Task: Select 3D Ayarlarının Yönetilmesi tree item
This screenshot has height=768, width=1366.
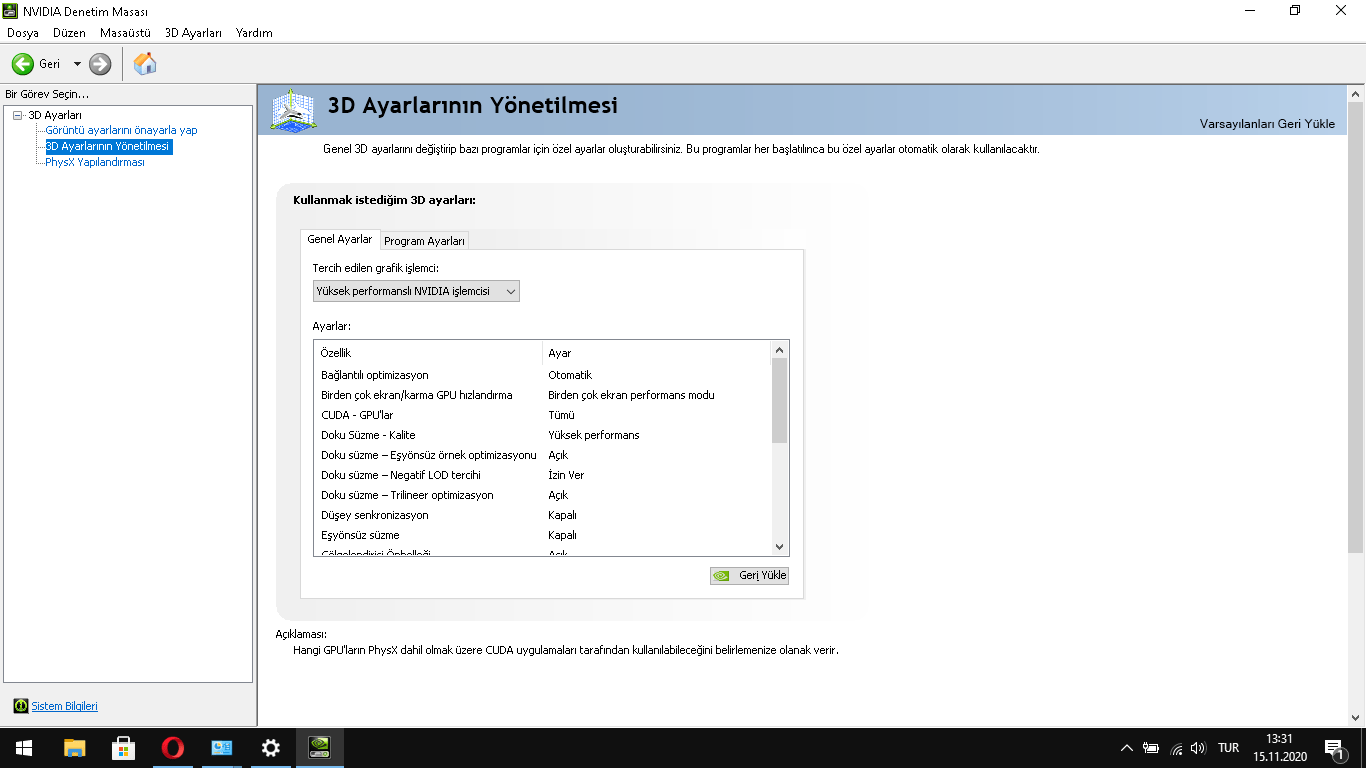Action: pyautogui.click(x=108, y=146)
